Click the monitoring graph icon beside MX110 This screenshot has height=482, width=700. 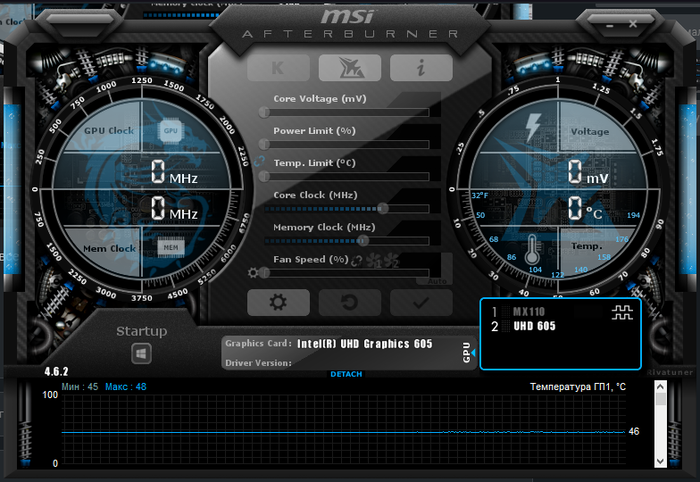pos(621,312)
